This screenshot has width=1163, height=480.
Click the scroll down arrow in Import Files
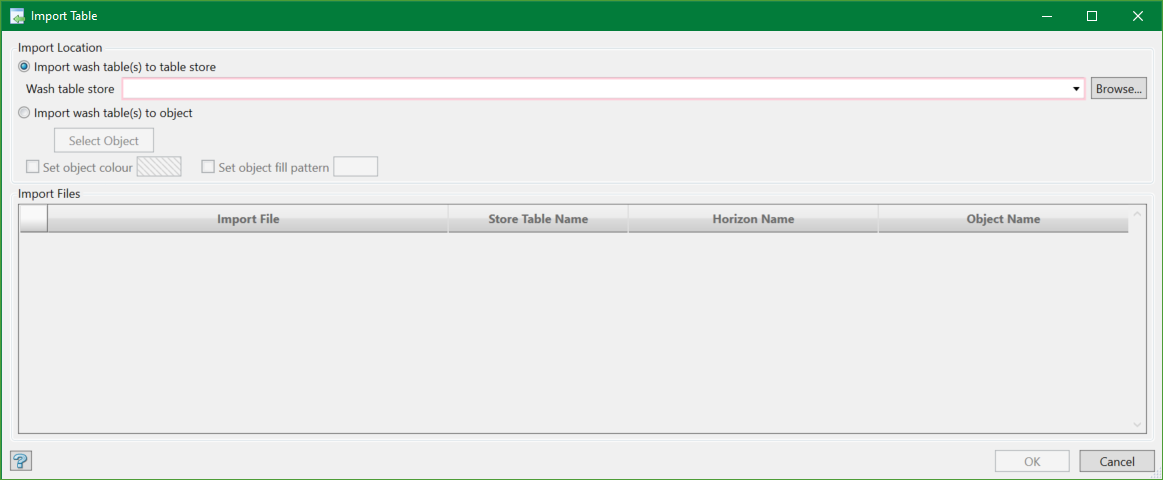coord(1138,424)
